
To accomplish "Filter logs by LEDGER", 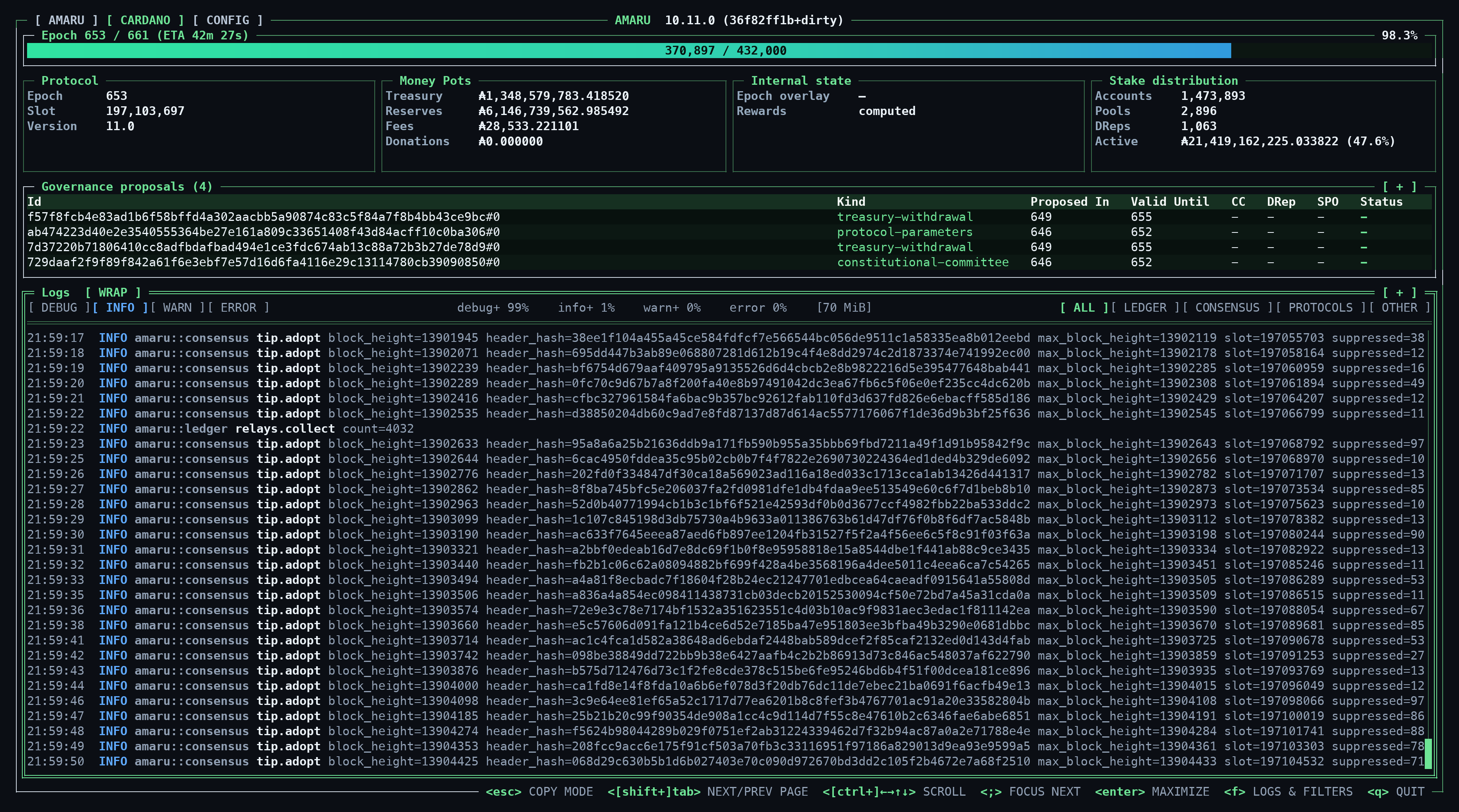I will pyautogui.click(x=1145, y=307).
